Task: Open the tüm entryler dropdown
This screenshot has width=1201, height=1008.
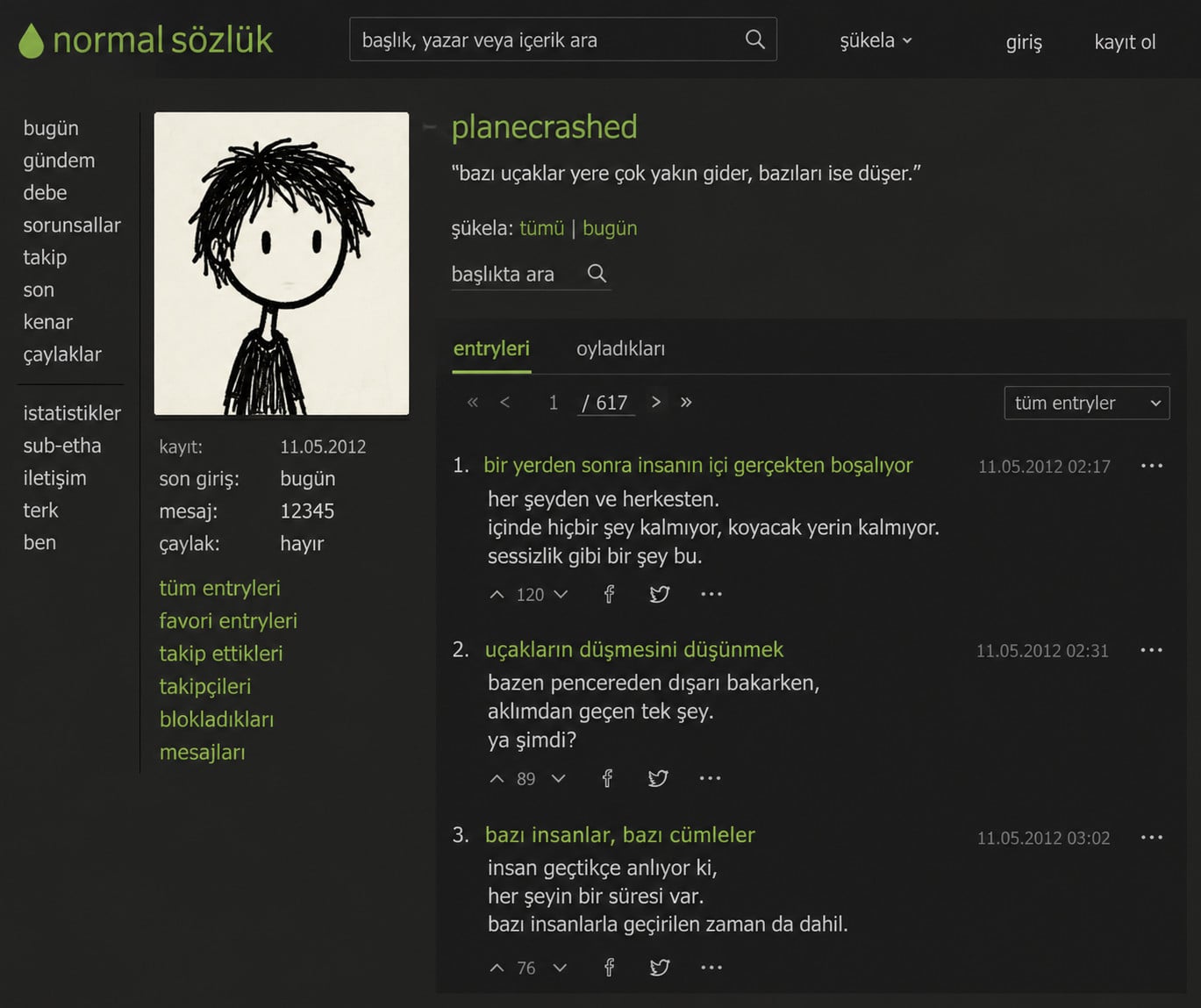Action: 1086,403
